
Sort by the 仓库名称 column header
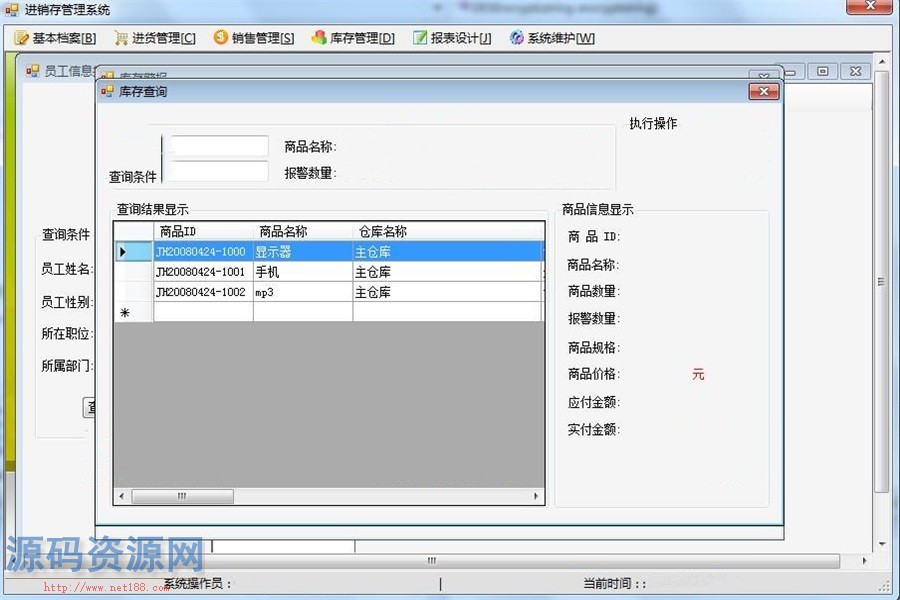coord(448,231)
